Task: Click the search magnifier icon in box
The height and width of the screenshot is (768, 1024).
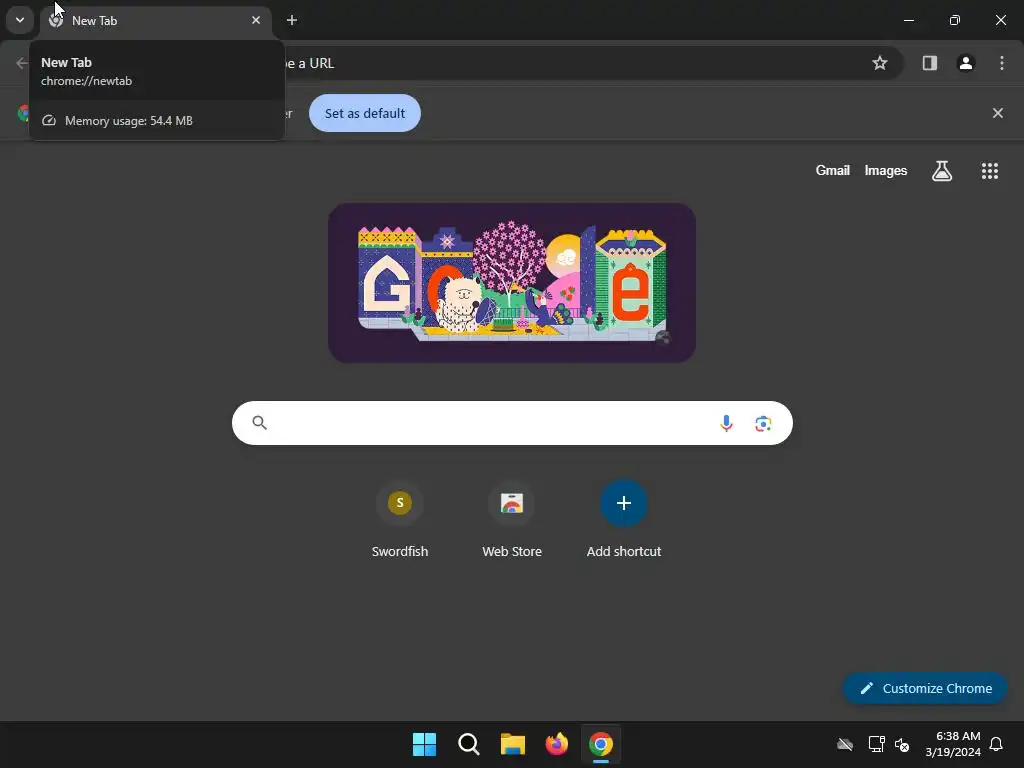Action: click(x=260, y=423)
